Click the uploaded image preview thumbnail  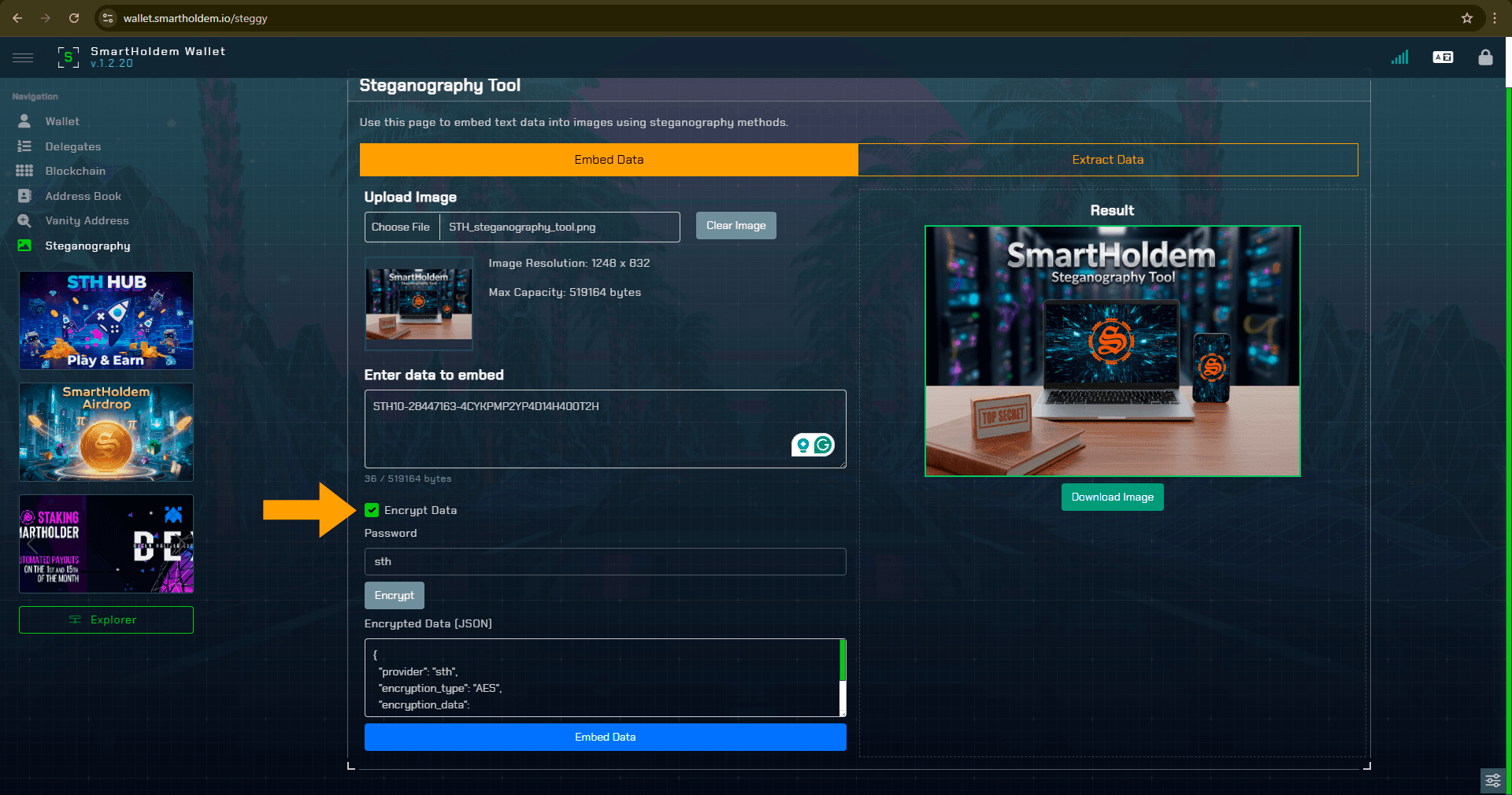[419, 304]
